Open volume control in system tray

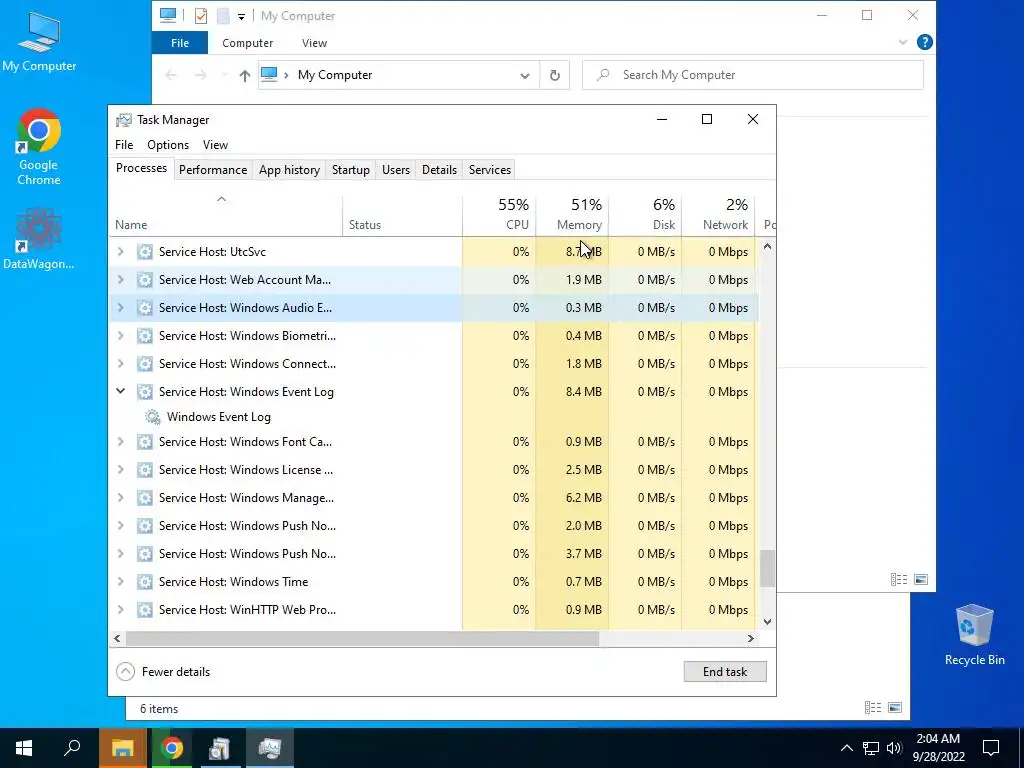pos(894,748)
